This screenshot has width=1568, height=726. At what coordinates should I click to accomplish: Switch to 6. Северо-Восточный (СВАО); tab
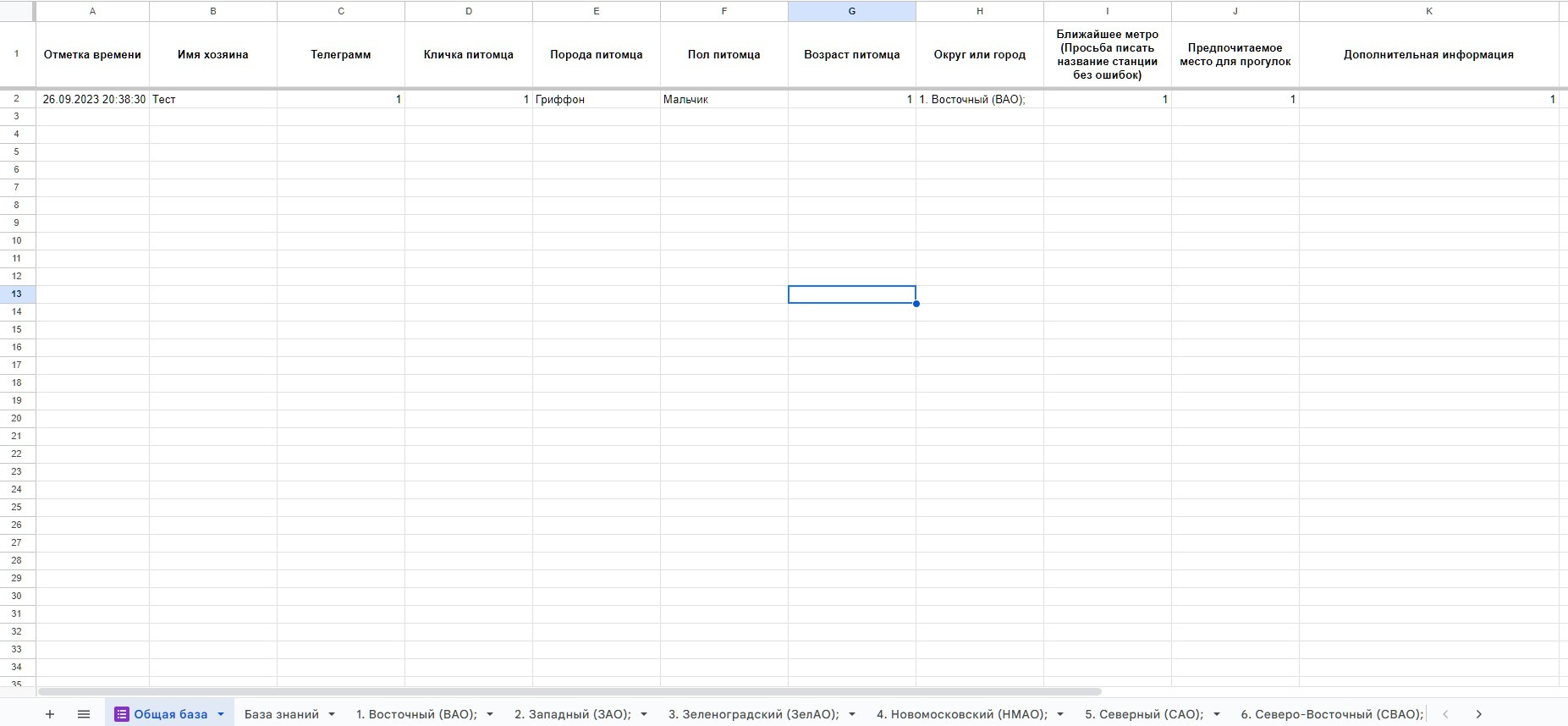coord(1332,714)
